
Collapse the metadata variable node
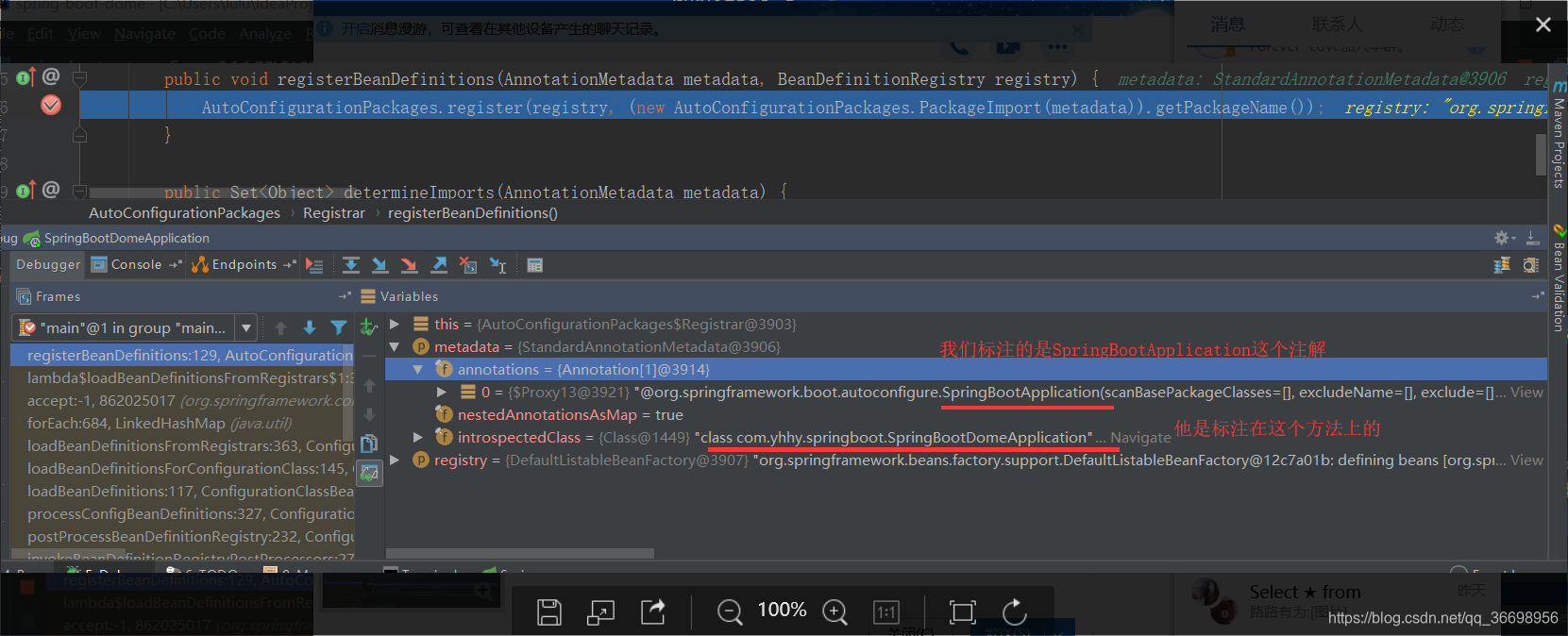tap(395, 346)
